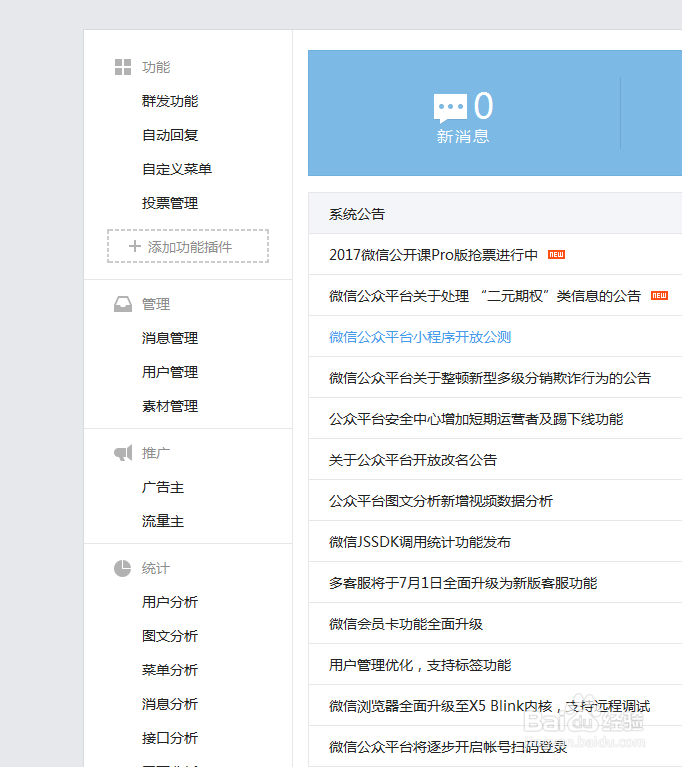Click the 统计 pie chart icon
The width and height of the screenshot is (682, 767).
click(x=122, y=568)
